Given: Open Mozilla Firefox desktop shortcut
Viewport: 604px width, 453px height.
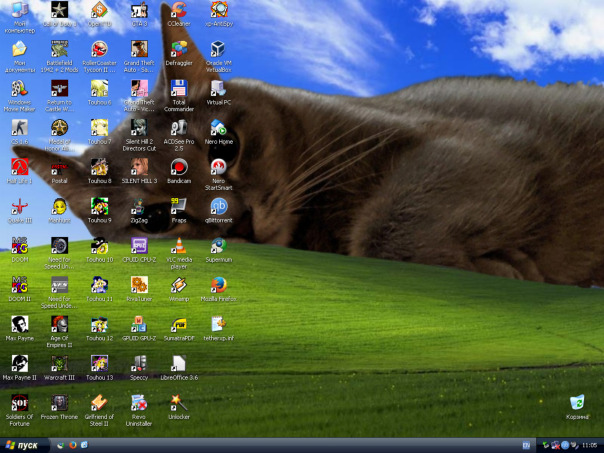Looking at the screenshot, I should 218,285.
